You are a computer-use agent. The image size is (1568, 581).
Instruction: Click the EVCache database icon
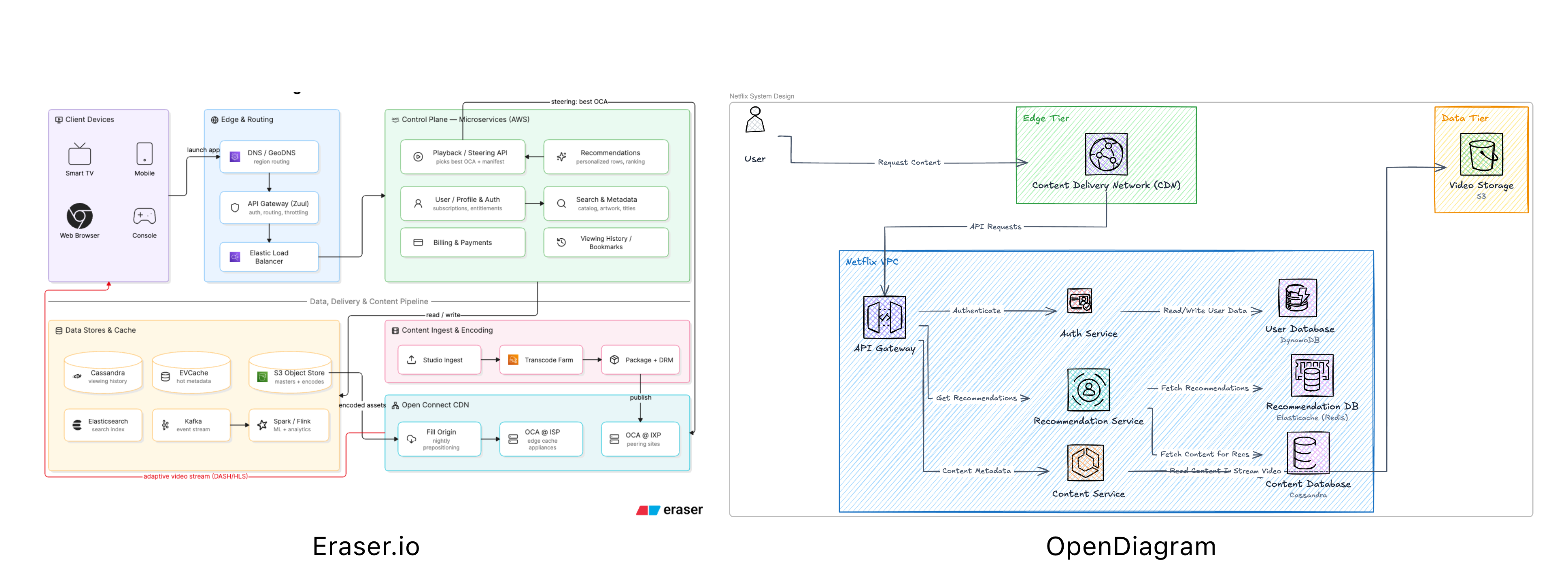pos(165,377)
